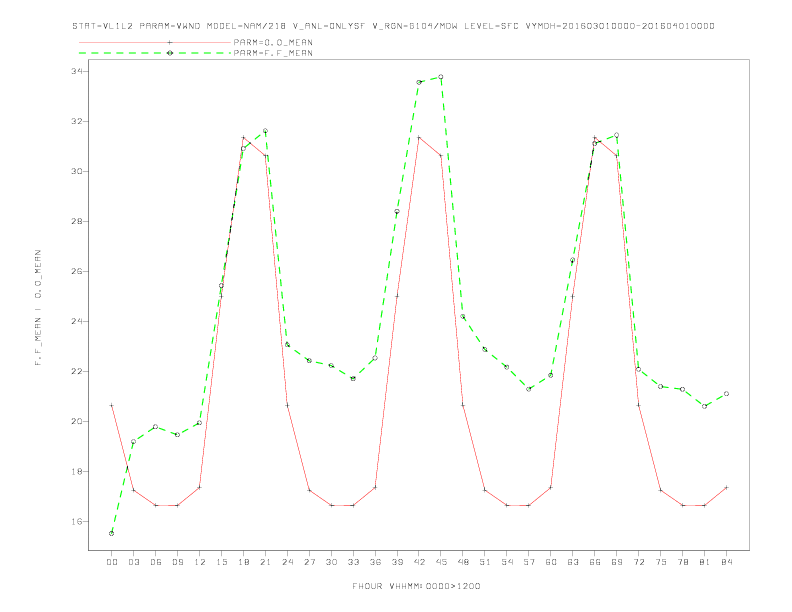Click y-axis tick label 28
Viewport: 792px width, 612px height.
coord(77,221)
